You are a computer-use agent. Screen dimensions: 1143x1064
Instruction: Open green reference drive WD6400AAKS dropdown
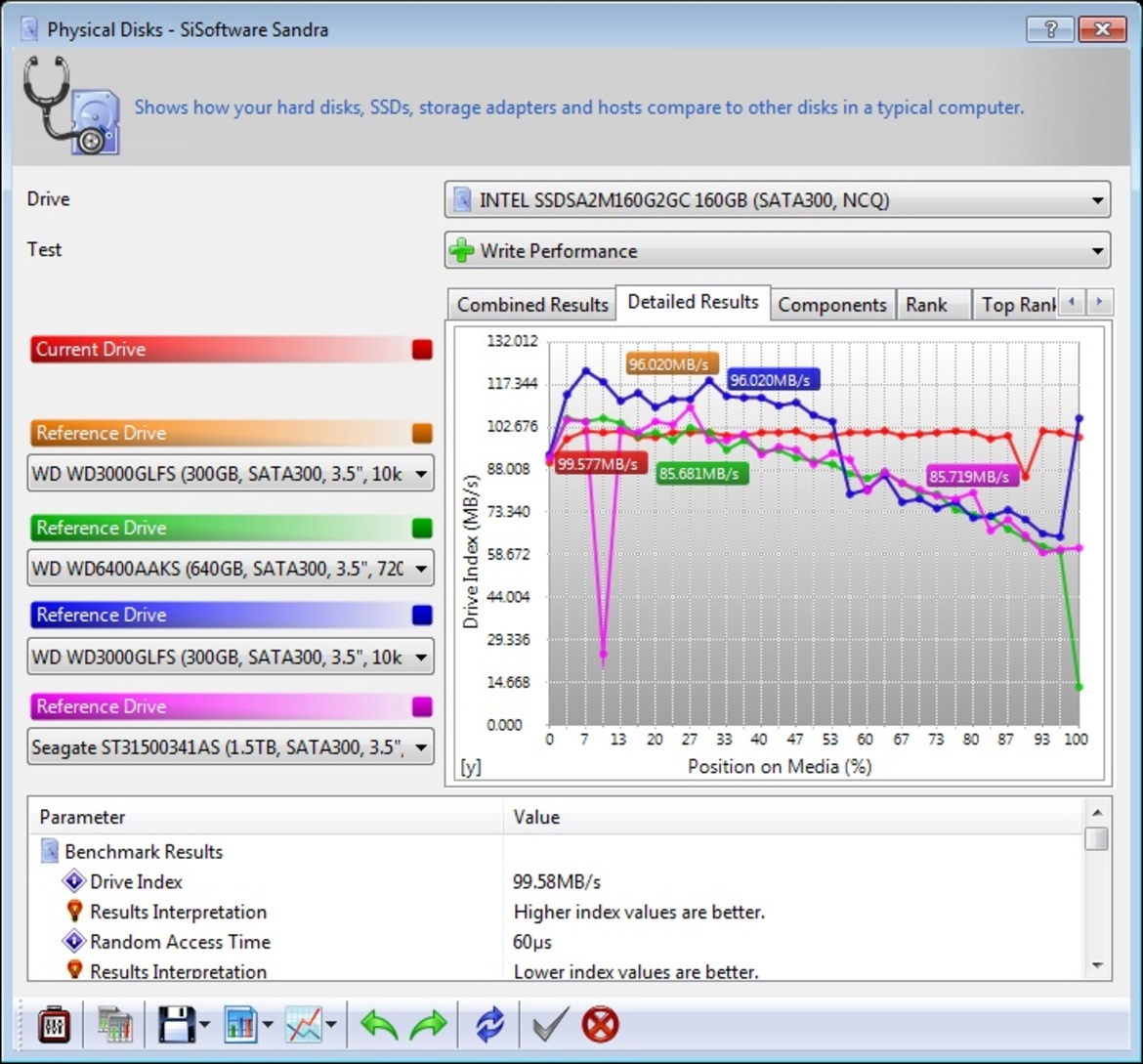pyautogui.click(x=231, y=568)
